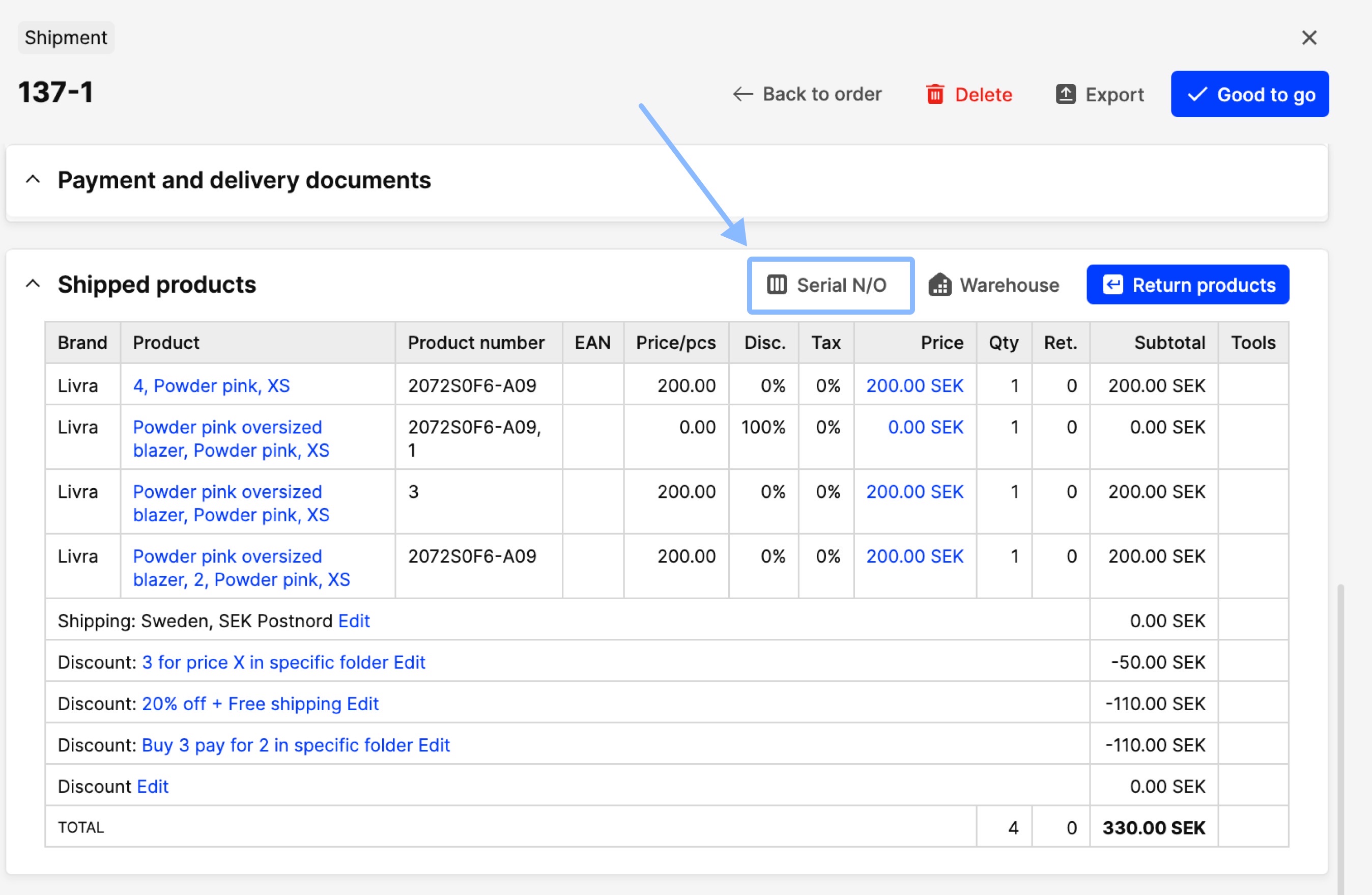
Task: Click the Tools column header
Action: pos(1253,343)
